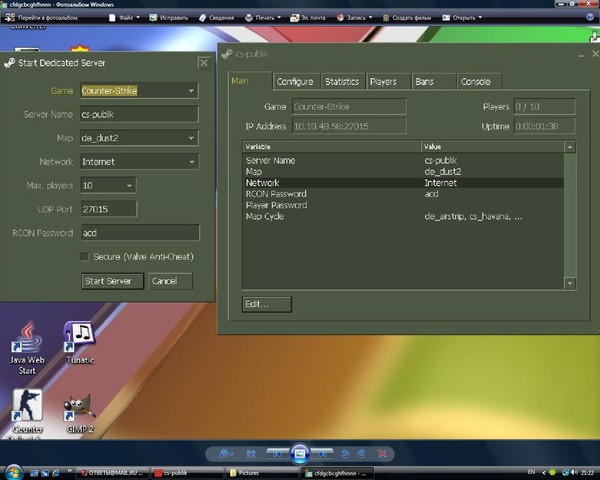Screen dimensions: 600x480
Task: Select the highlighted Network row
Action: [x=403, y=183]
